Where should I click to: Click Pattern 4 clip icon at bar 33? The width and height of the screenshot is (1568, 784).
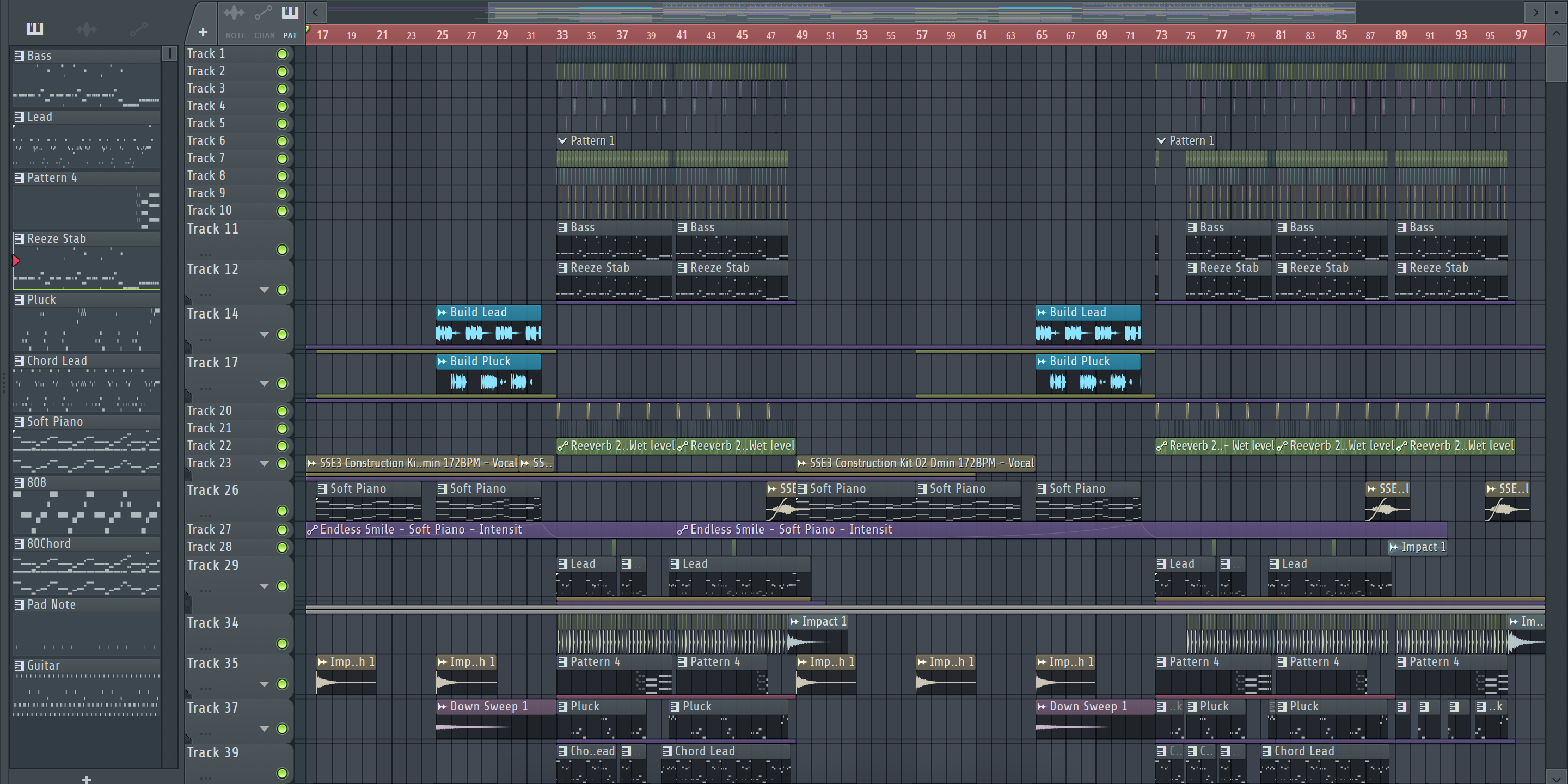pos(563,661)
